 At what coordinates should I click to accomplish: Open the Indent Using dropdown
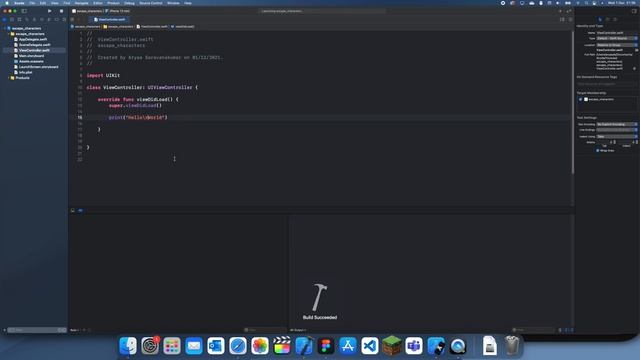click(617, 136)
